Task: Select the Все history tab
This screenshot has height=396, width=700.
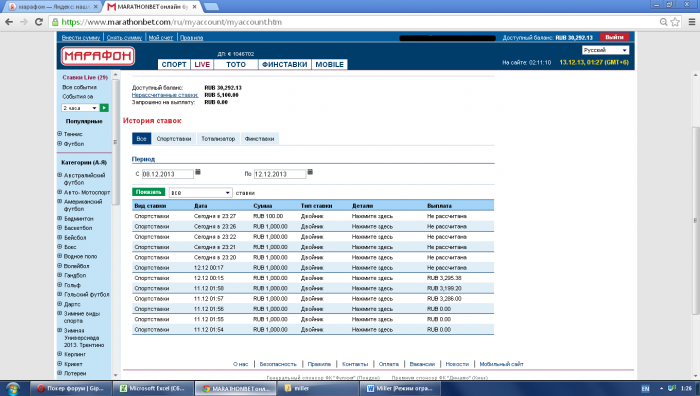Action: (x=141, y=138)
